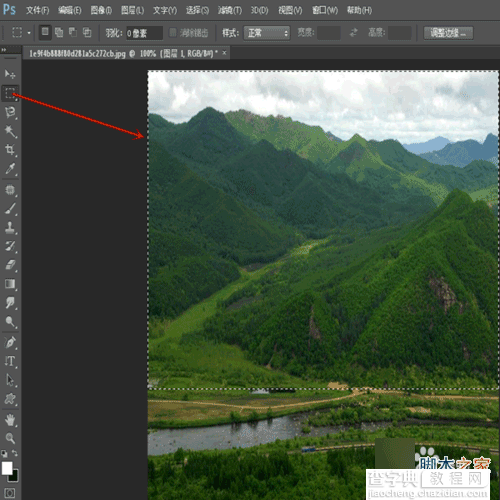The height and width of the screenshot is (500, 500).
Task: Open the 滤镜(T) menu
Action: tap(230, 10)
